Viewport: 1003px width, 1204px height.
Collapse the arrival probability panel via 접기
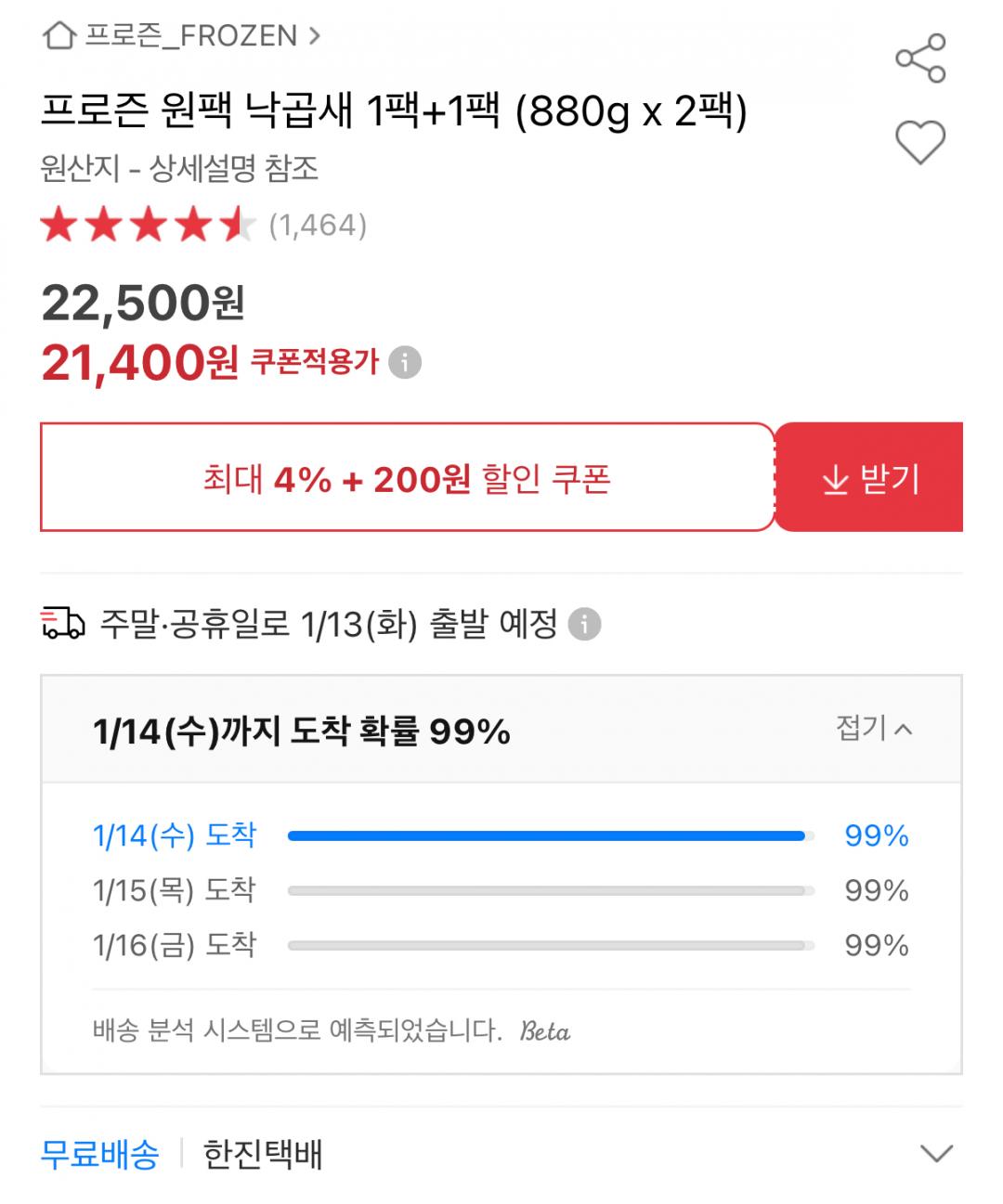point(873,729)
